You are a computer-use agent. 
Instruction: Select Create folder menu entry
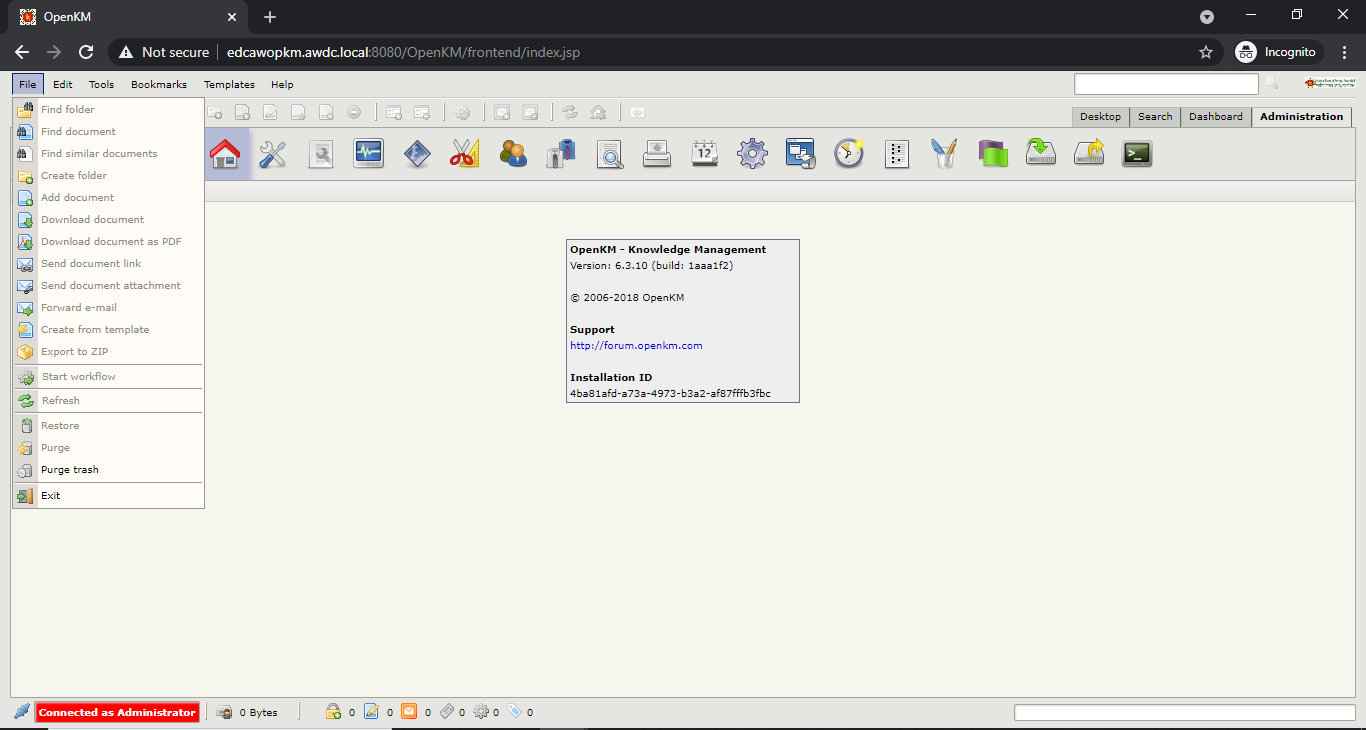[108, 176]
